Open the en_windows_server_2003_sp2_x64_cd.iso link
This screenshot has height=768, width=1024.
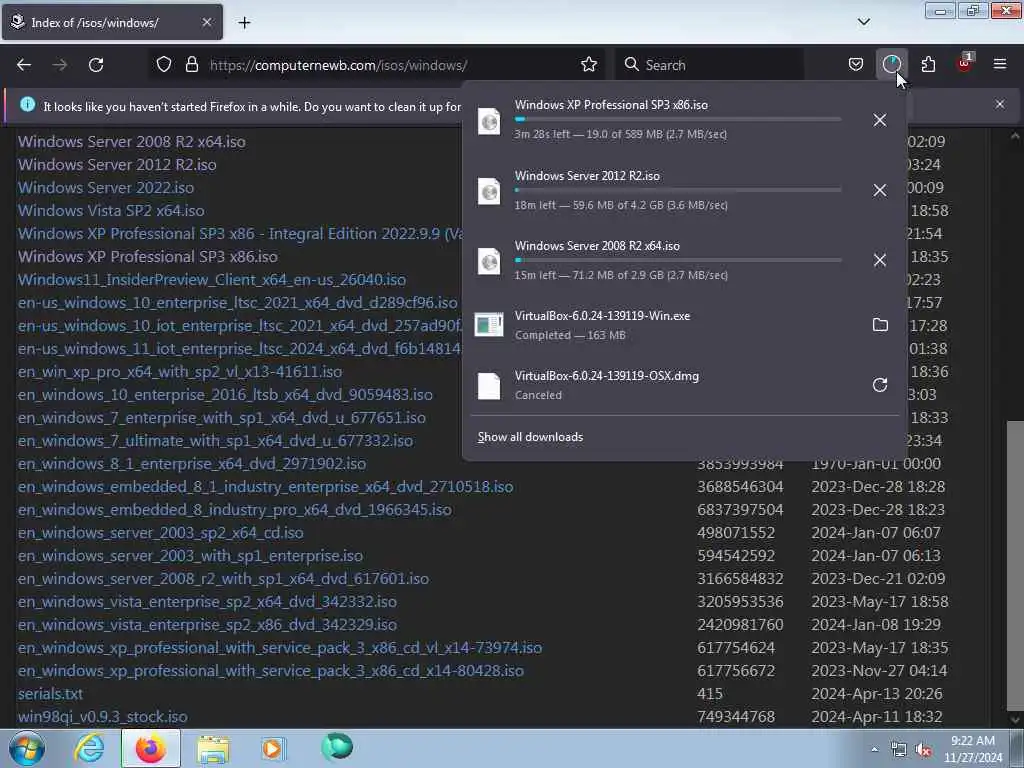tap(161, 533)
